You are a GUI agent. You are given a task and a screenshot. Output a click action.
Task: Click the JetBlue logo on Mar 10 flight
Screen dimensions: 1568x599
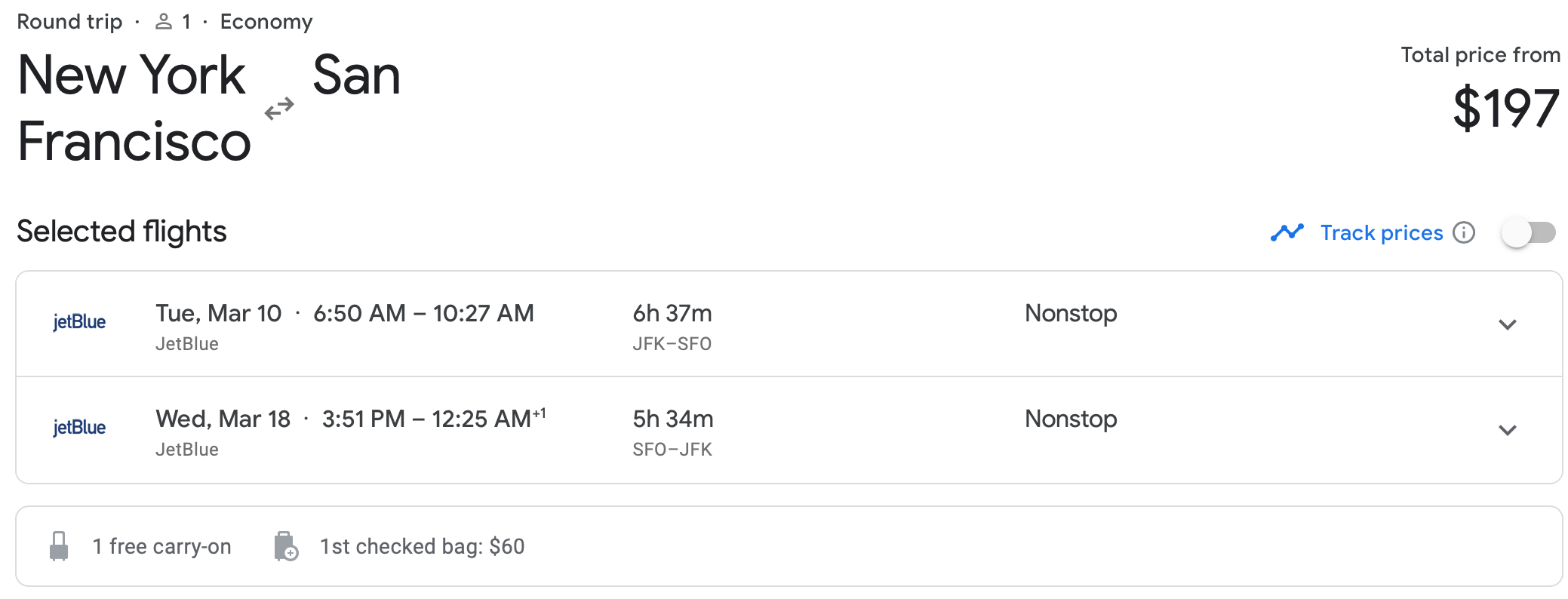click(79, 322)
